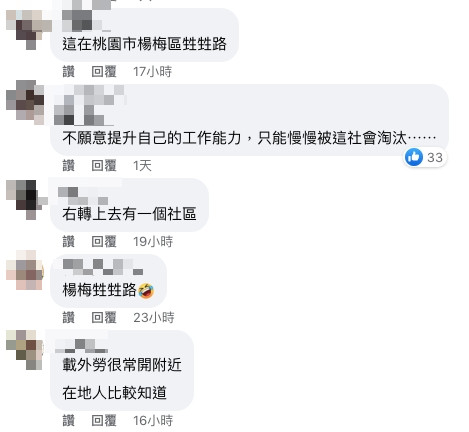Screen dimensions: 469x432
Task: Reply to the comment 在地人比較知道
Action: [x=104, y=421]
